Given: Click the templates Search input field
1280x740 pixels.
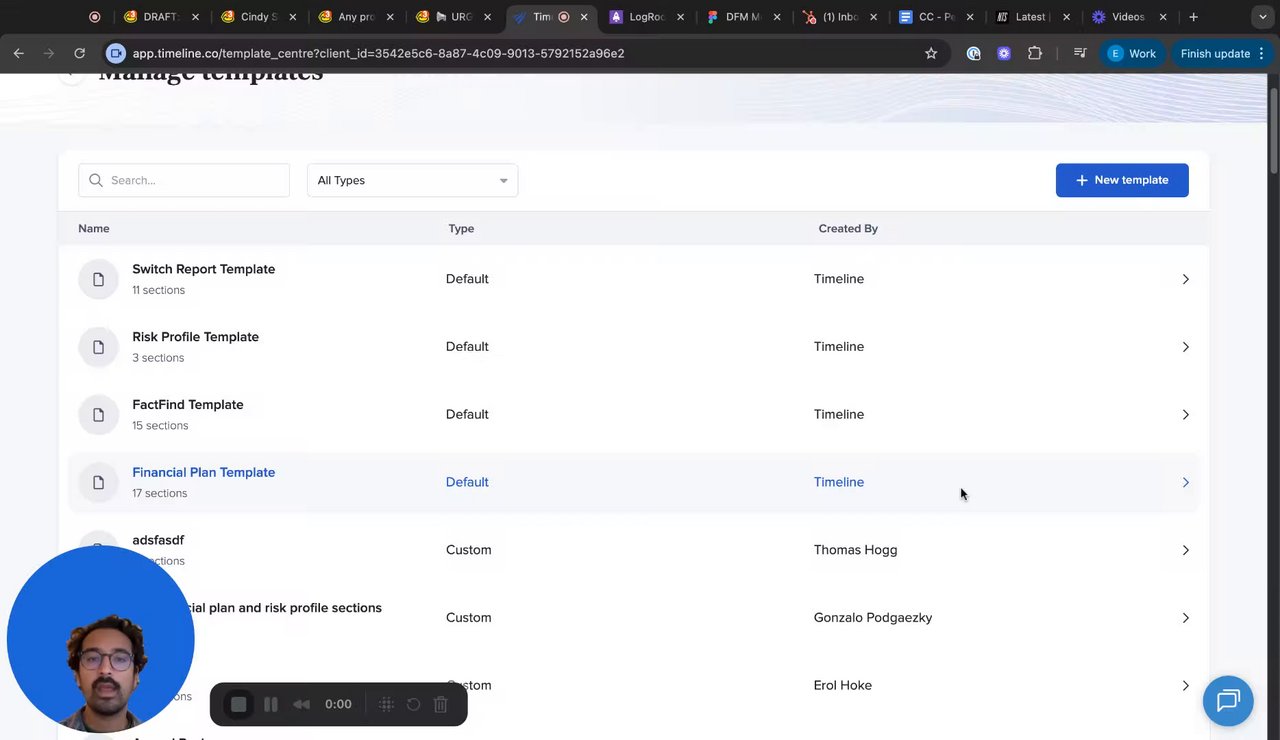Looking at the screenshot, I should [184, 180].
